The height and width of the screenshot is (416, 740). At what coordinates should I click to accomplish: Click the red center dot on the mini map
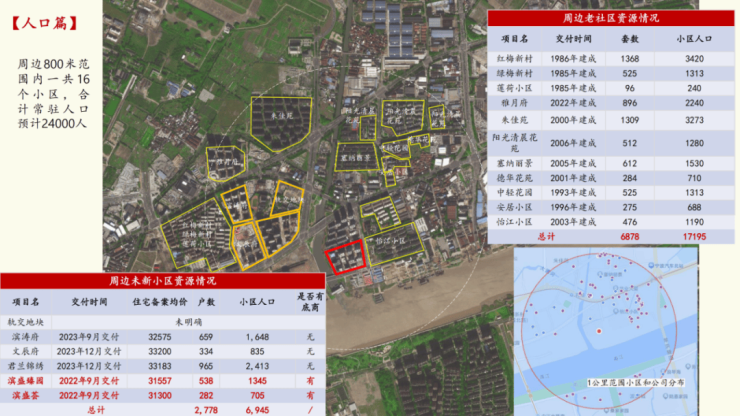click(599, 331)
